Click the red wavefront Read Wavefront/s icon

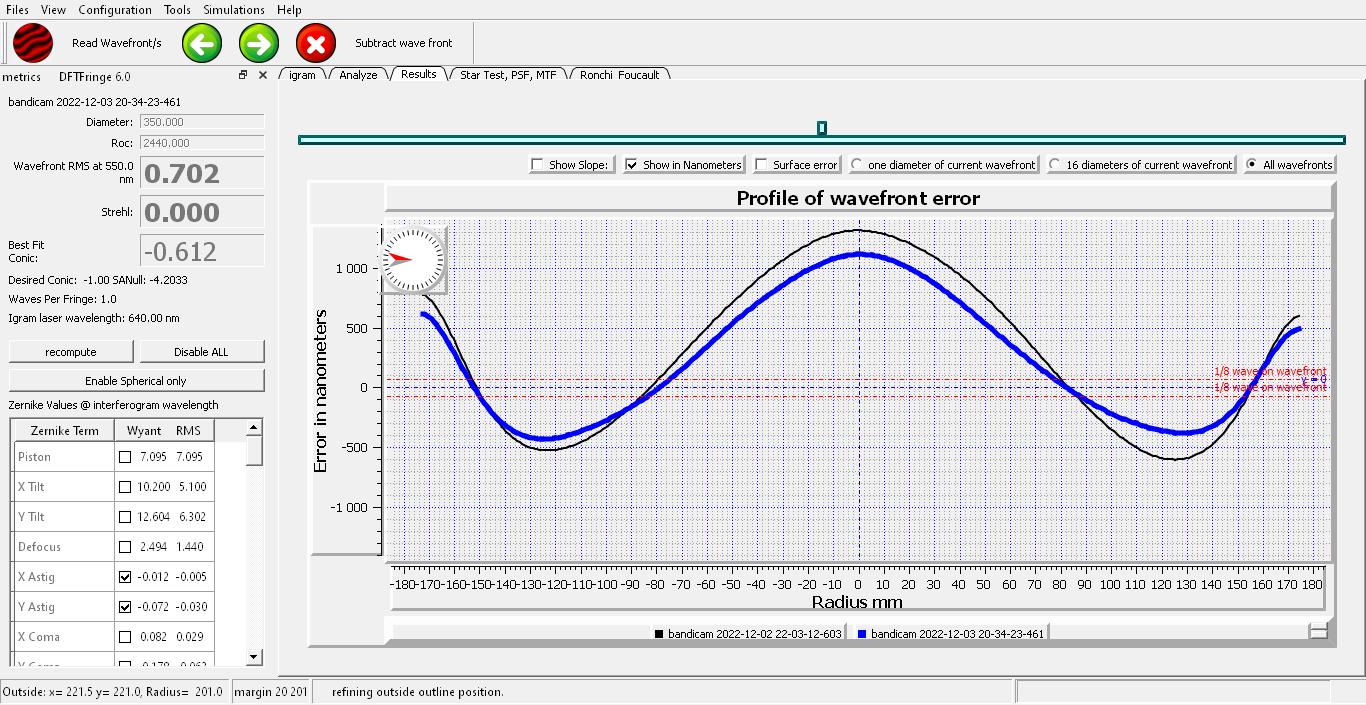[33, 44]
